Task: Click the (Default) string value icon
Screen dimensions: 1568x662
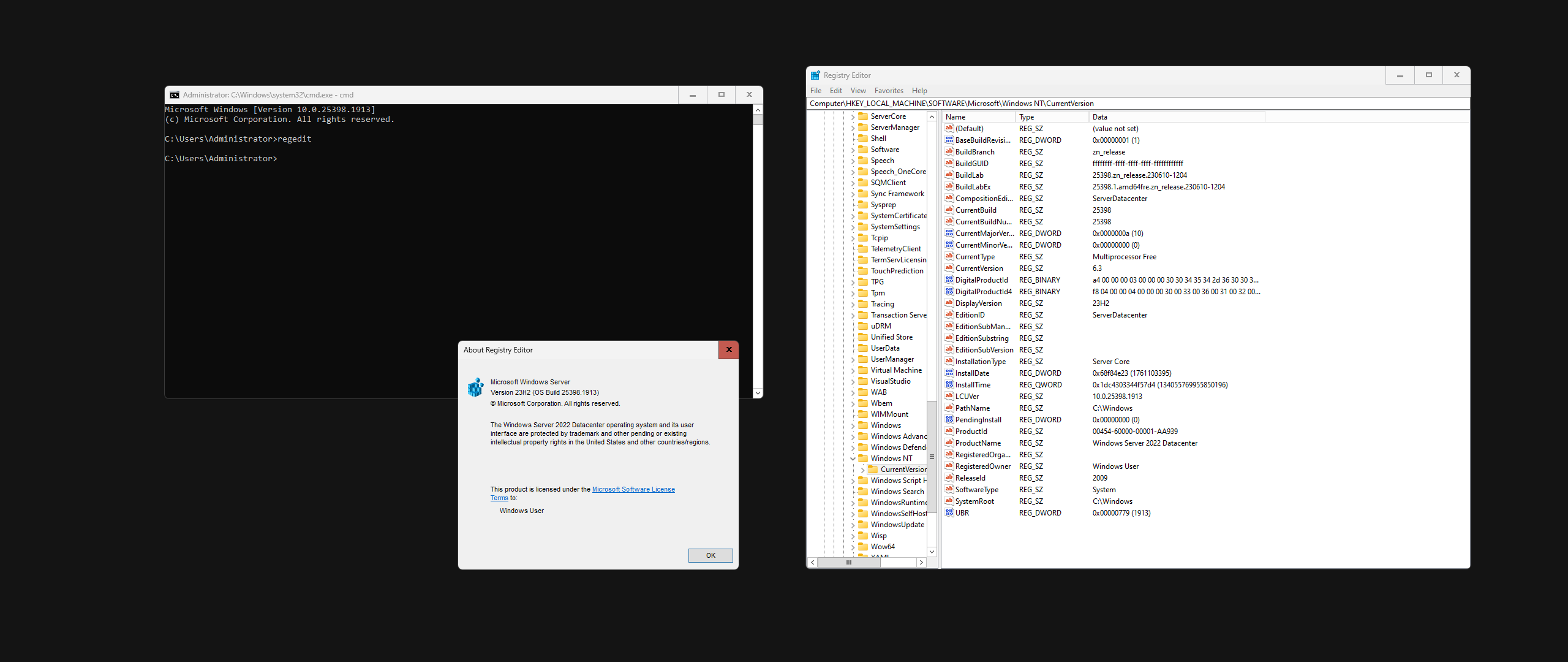Action: coord(949,129)
